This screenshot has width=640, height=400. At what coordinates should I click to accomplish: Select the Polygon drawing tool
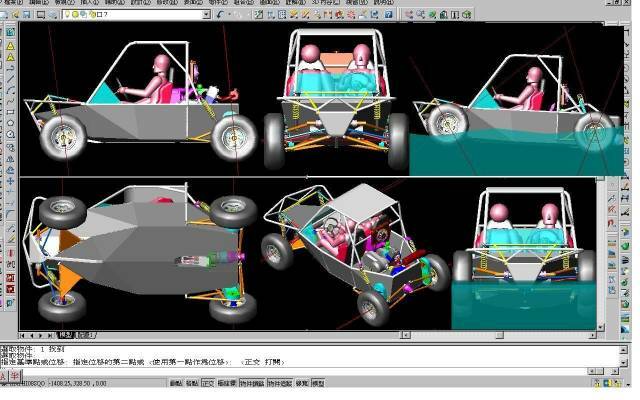10,123
